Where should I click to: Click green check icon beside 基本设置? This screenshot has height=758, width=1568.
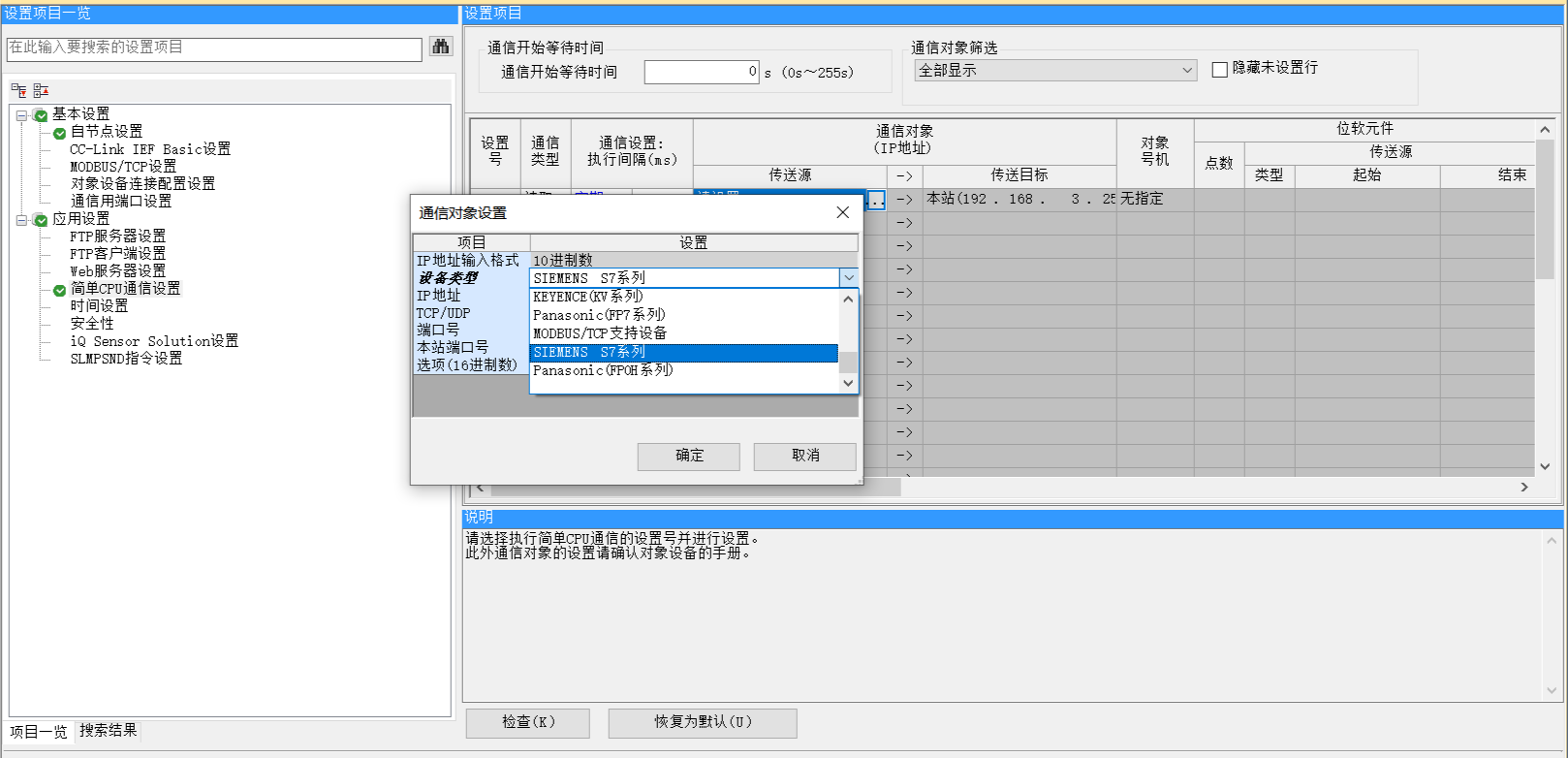[x=41, y=115]
